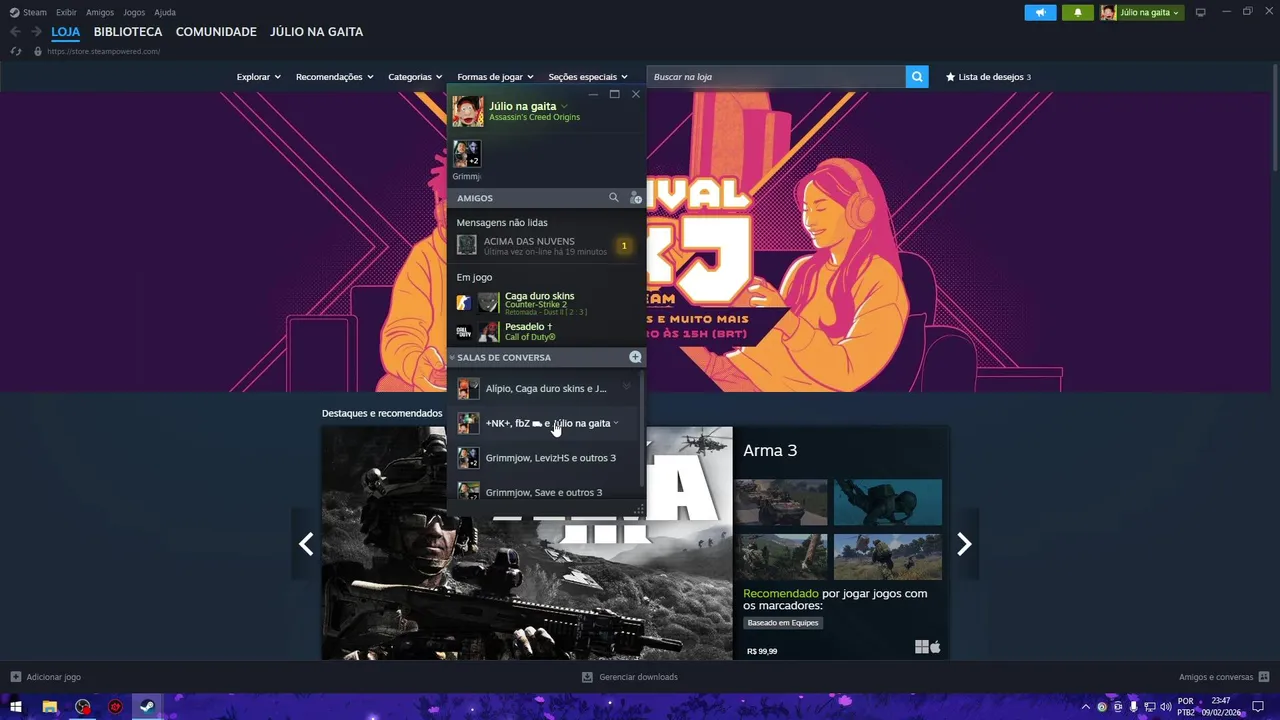Open Friends and chat grid icon
The image size is (1280, 720).
(1264, 677)
